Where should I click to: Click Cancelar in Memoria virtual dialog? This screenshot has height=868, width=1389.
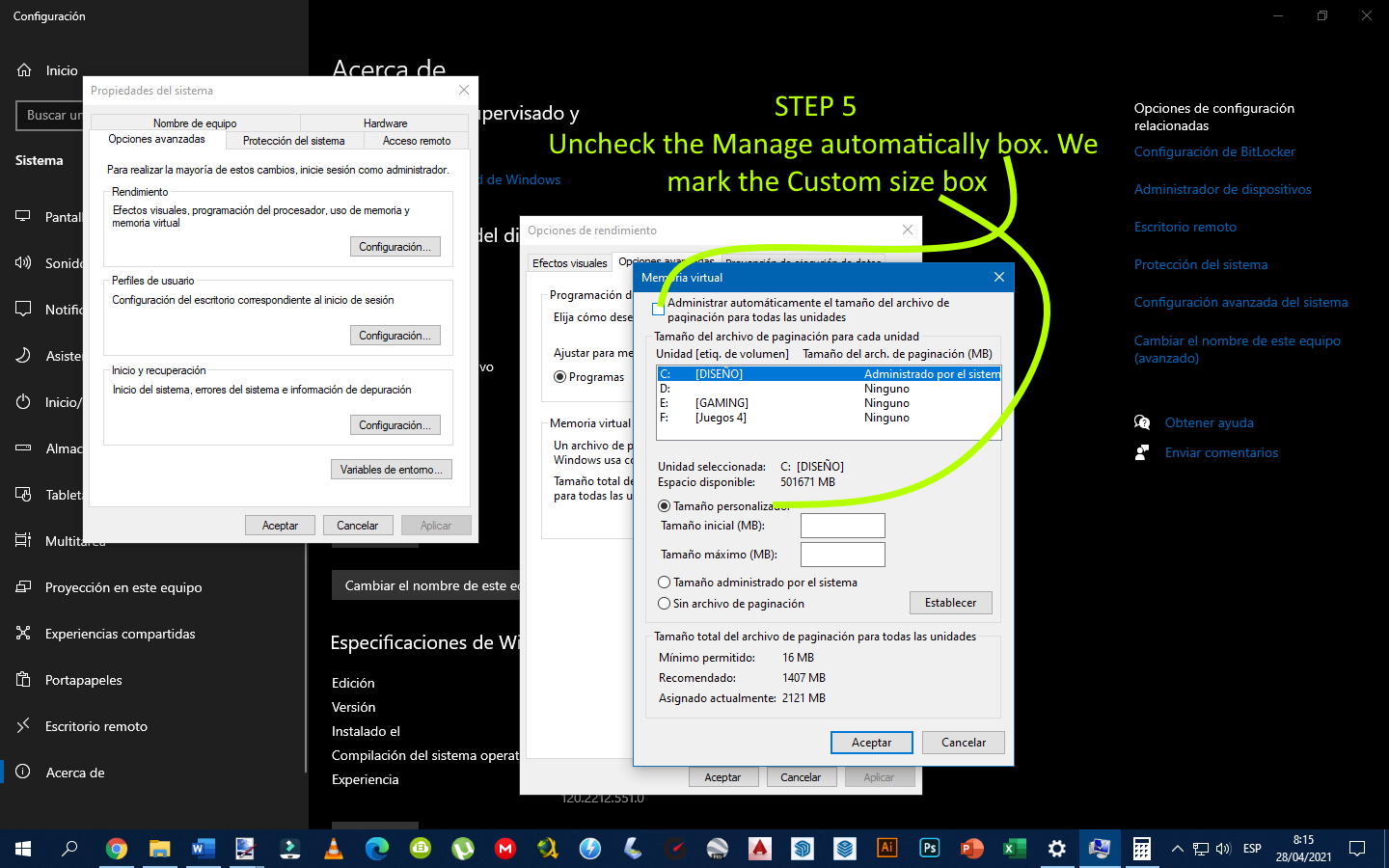[x=964, y=743]
